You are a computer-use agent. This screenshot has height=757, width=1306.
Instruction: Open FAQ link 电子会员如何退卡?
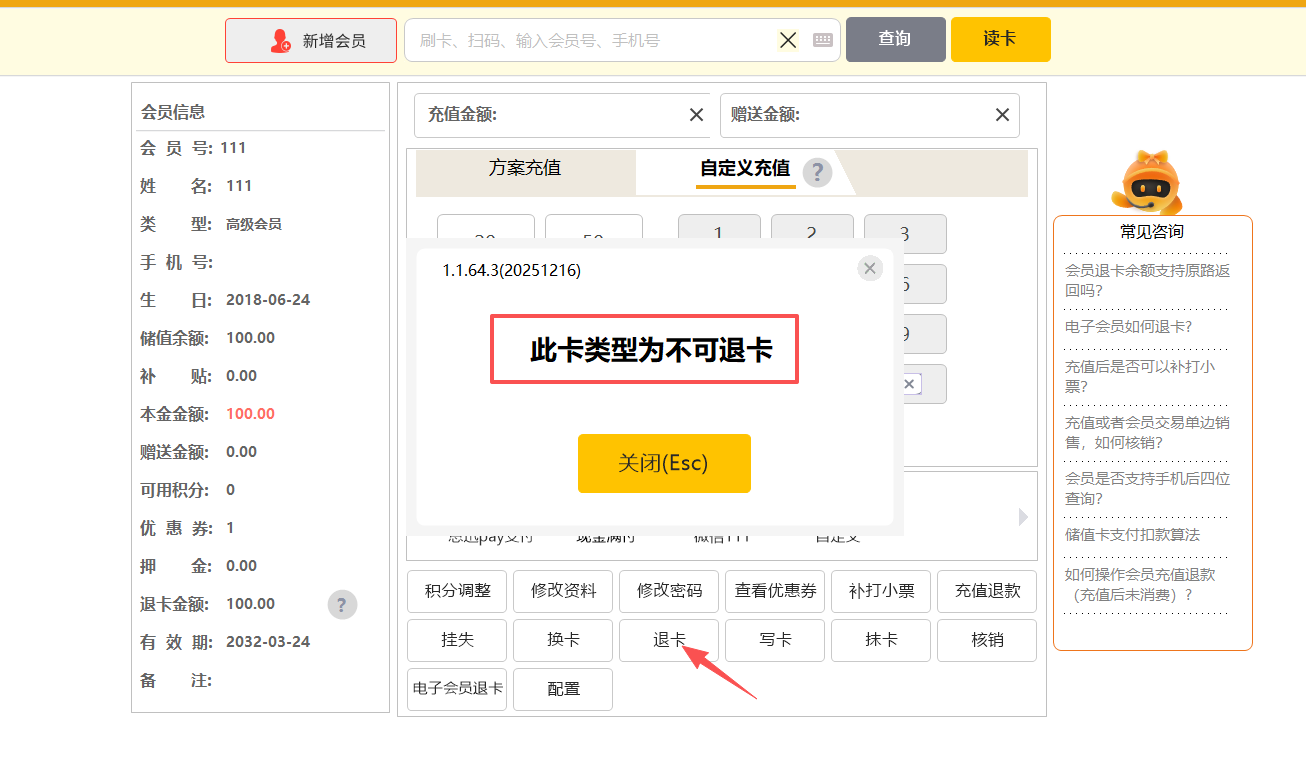(1128, 326)
